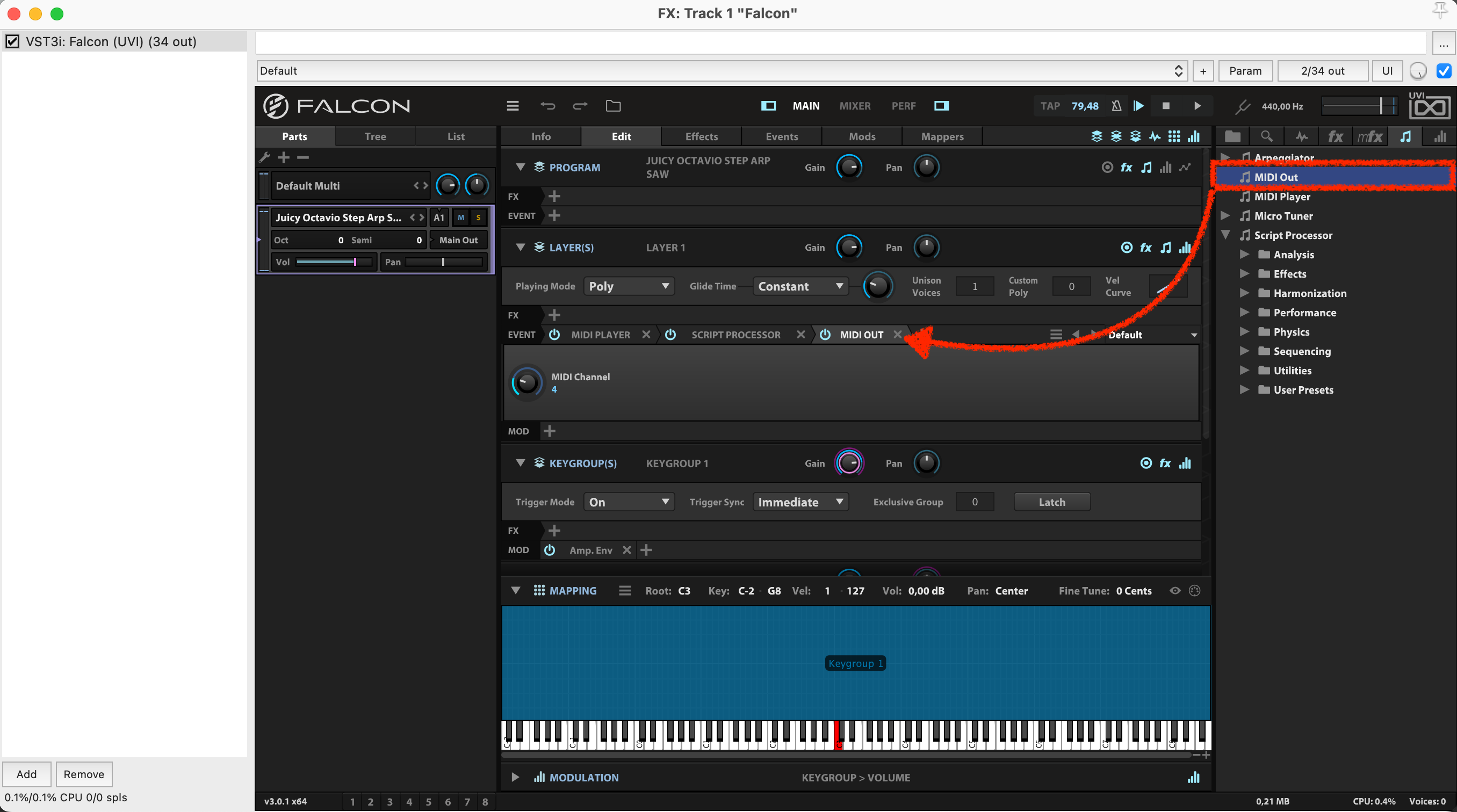The height and width of the screenshot is (812, 1457).
Task: Click the 2/34 out routing button
Action: 1322,71
